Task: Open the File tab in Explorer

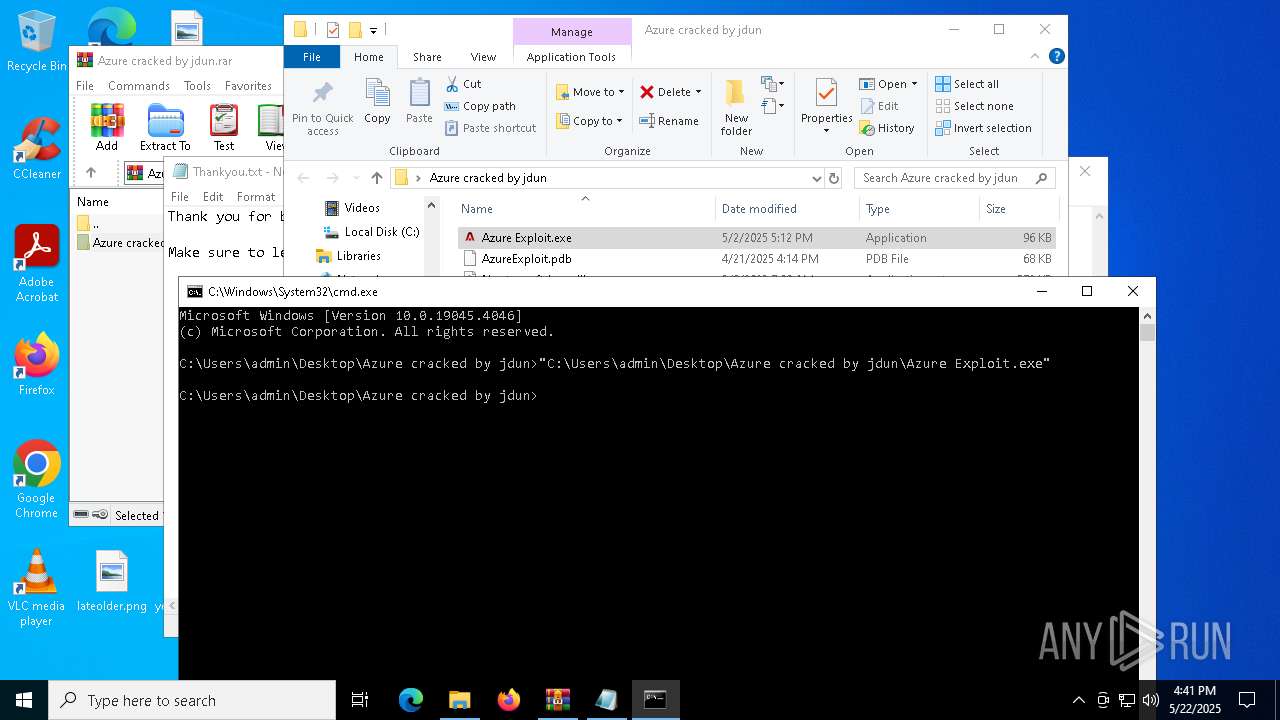Action: pyautogui.click(x=312, y=57)
